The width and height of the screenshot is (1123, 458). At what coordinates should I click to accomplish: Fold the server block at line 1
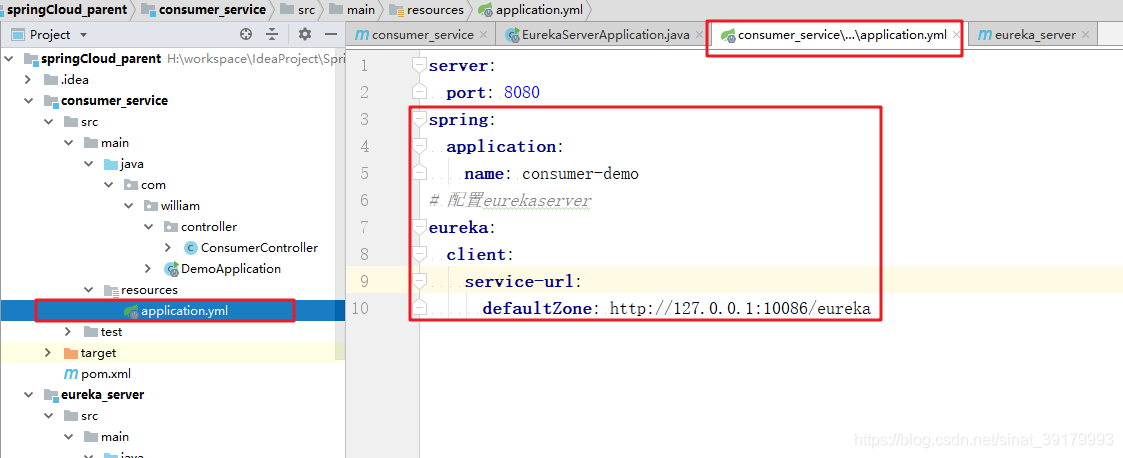419,65
